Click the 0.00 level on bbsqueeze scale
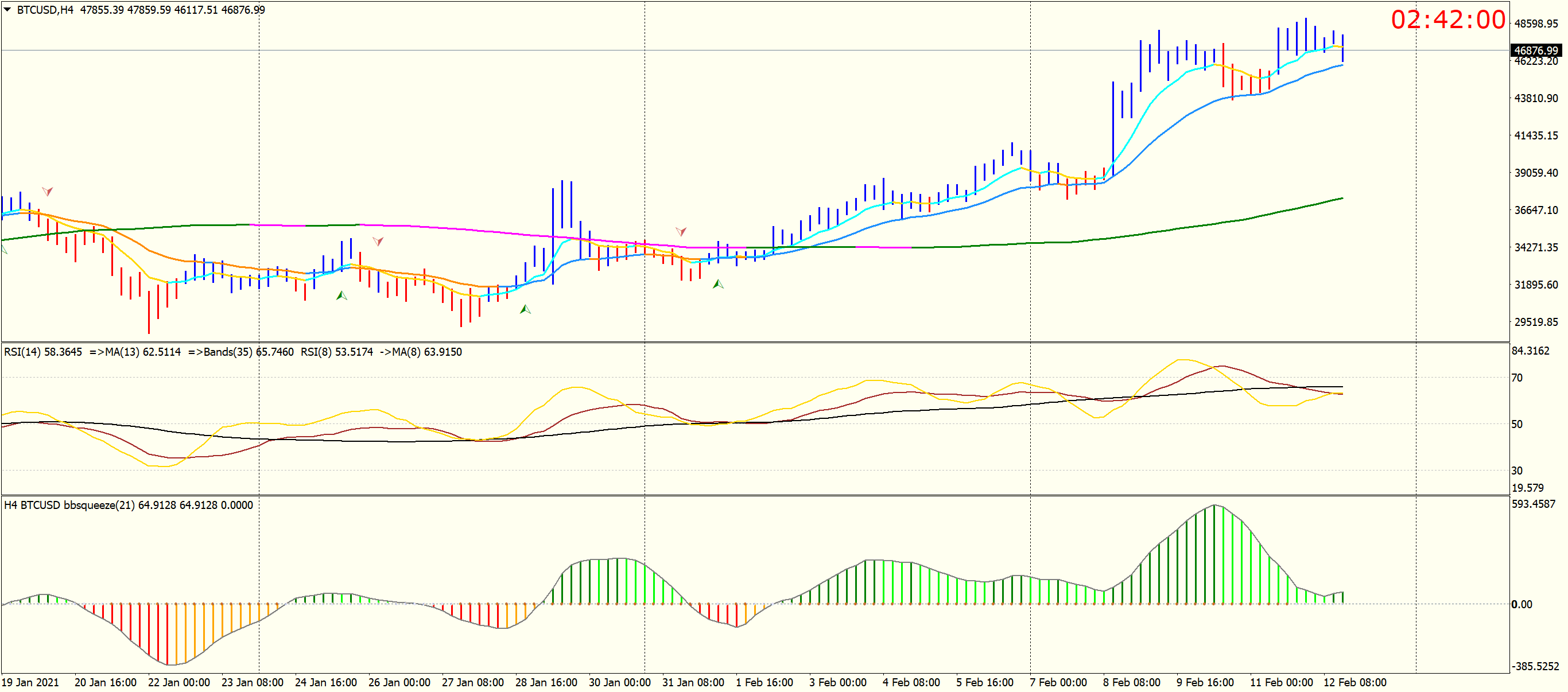Image resolution: width=1568 pixels, height=692 pixels. point(1522,604)
